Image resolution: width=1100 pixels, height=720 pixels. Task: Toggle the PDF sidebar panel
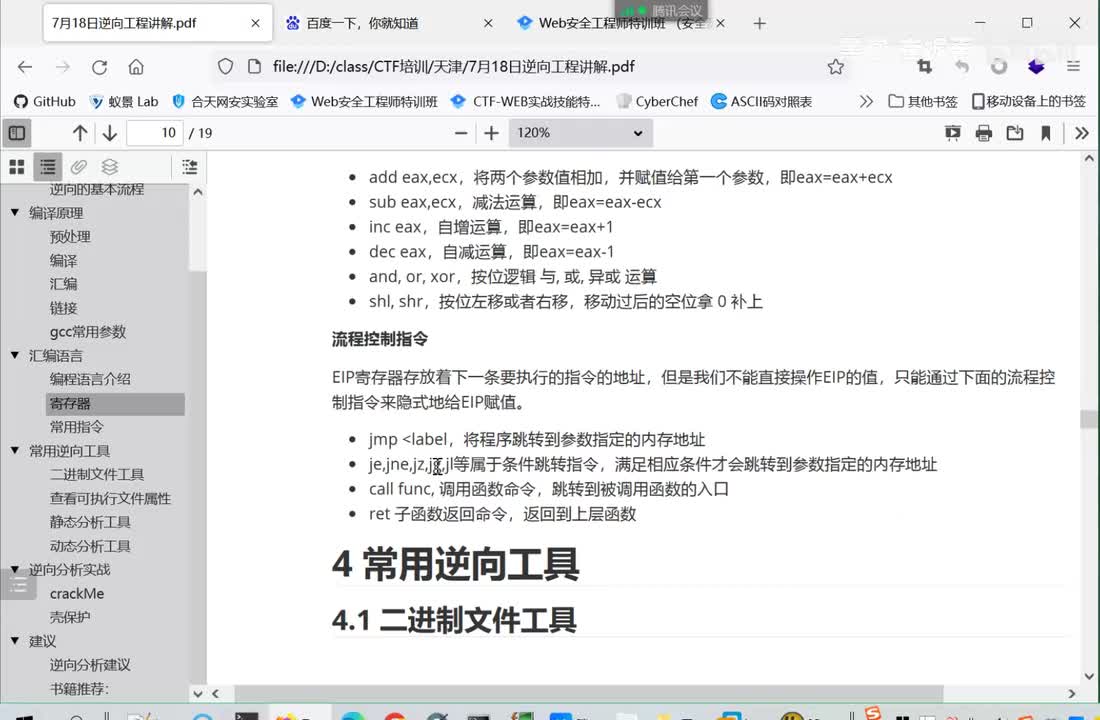point(17,133)
